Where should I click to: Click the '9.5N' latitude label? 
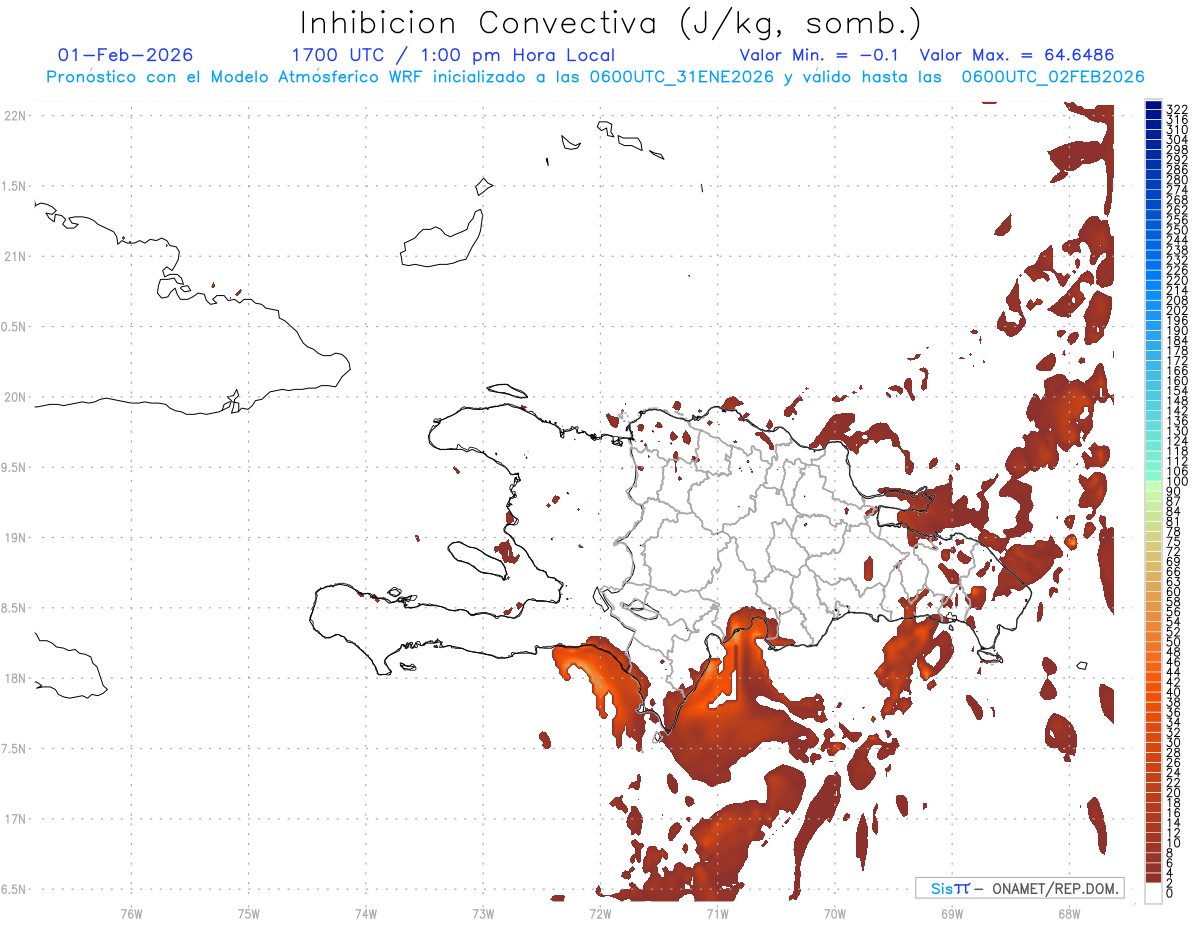point(15,467)
